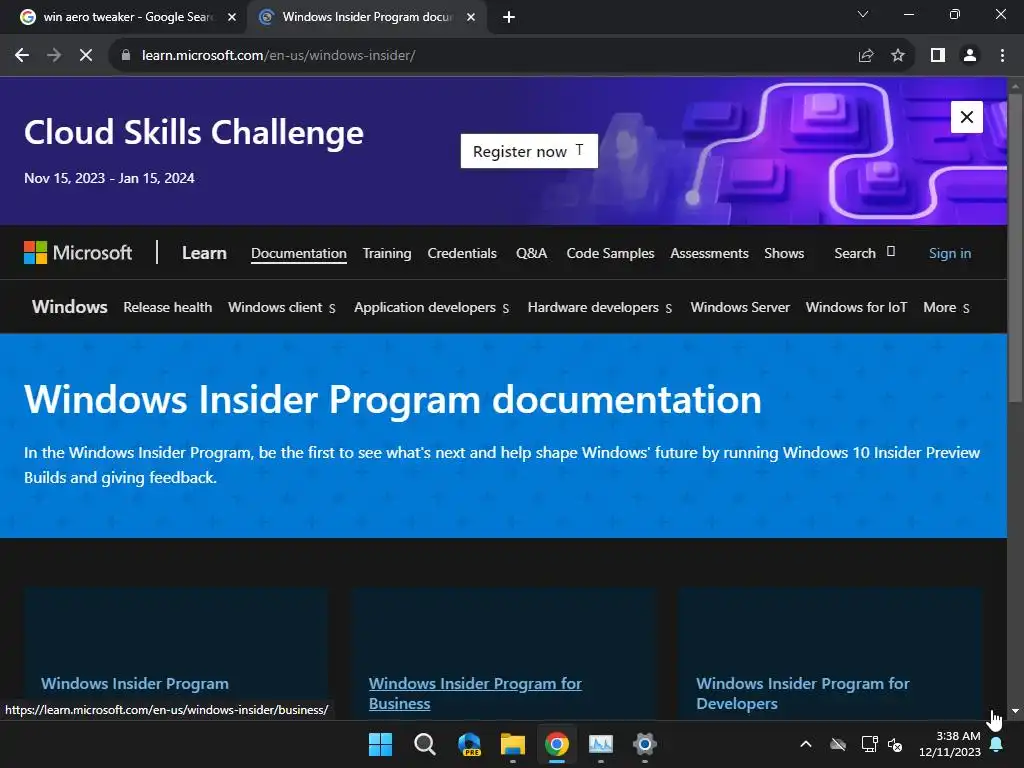Click the scrollbar down arrow

(1015, 711)
